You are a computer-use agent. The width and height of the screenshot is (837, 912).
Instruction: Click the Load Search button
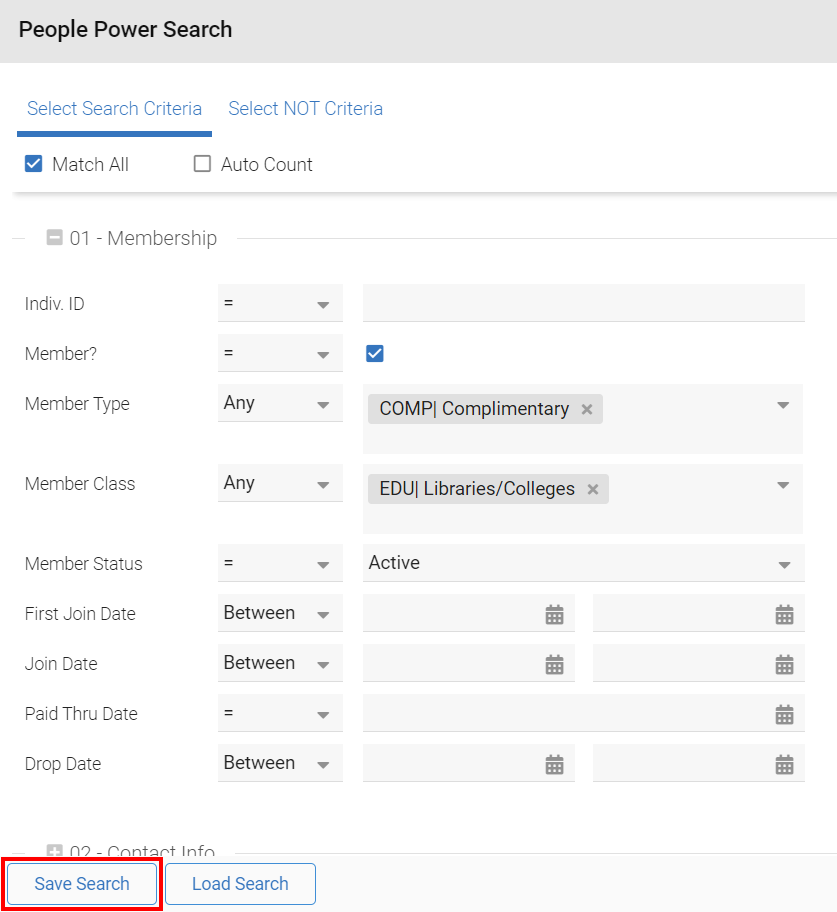240,884
